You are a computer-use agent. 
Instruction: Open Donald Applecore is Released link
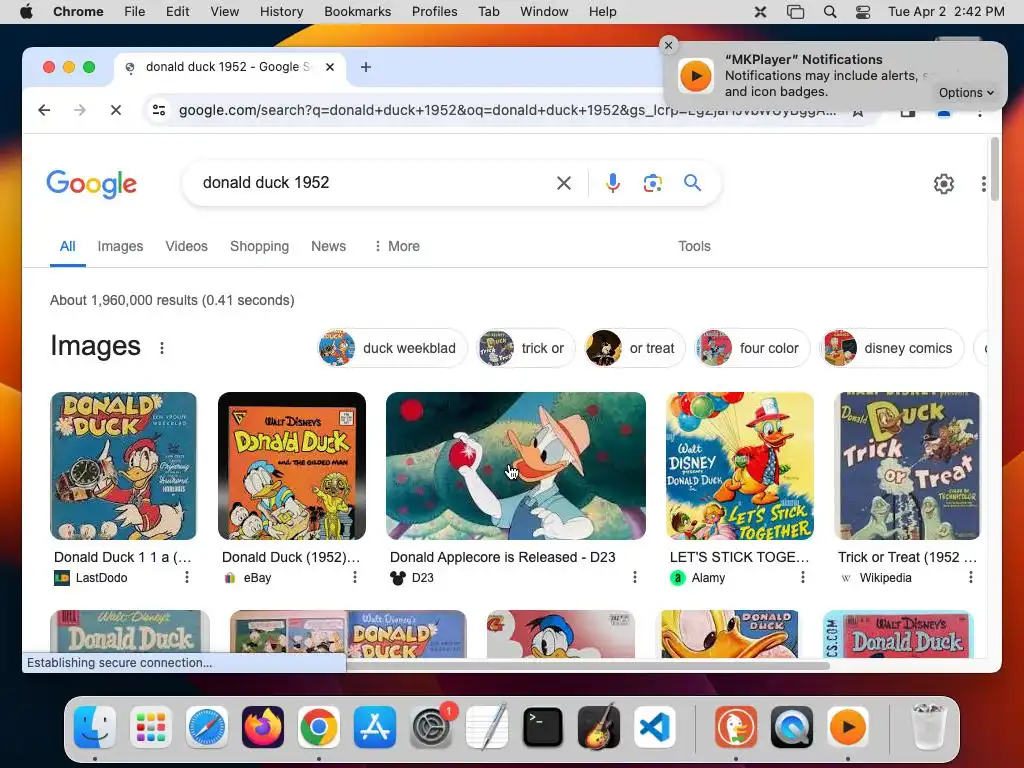click(x=502, y=557)
